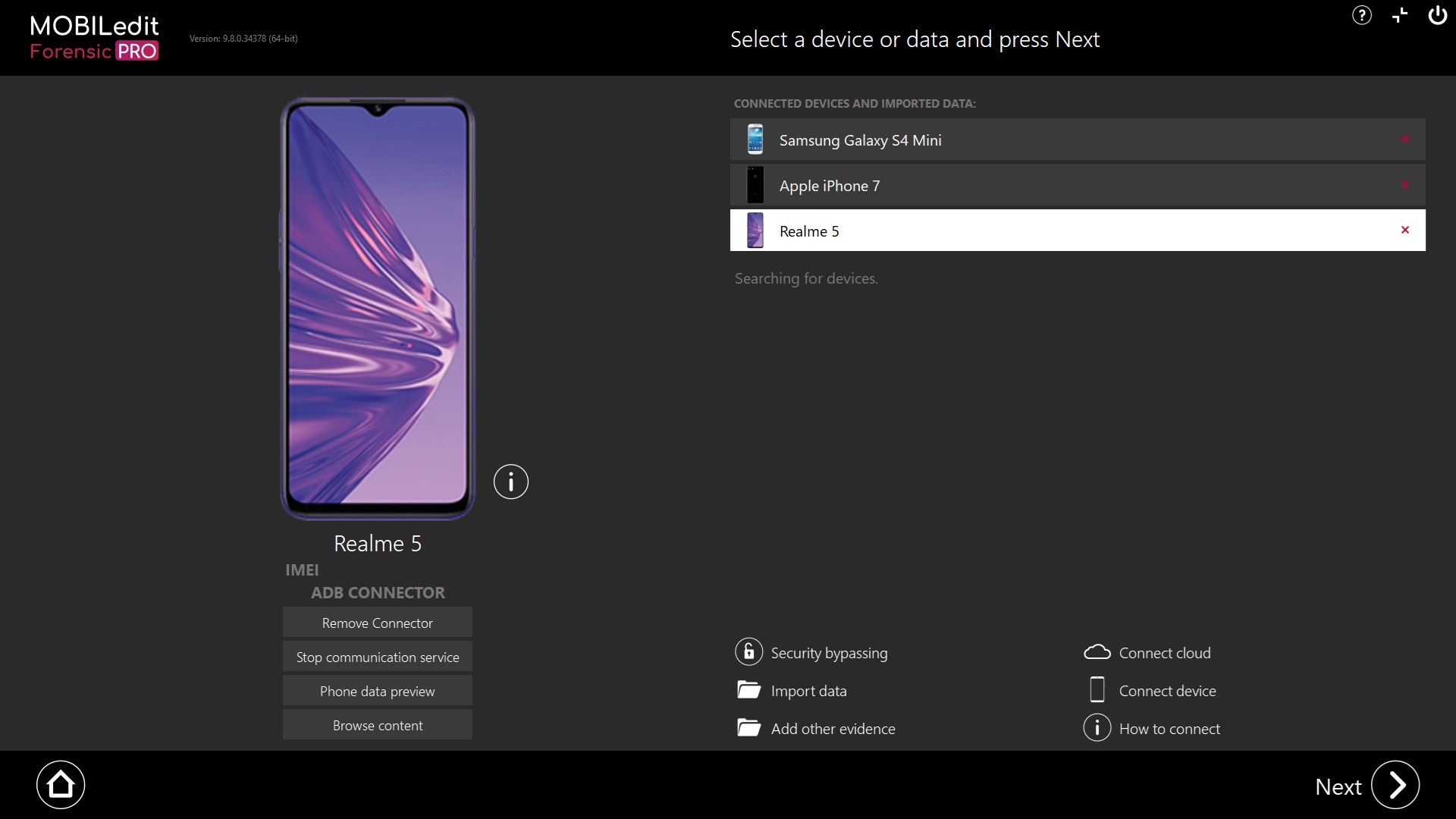Click the Realme 5 name under phone image
Image resolution: width=1456 pixels, height=819 pixels.
pyautogui.click(x=378, y=544)
